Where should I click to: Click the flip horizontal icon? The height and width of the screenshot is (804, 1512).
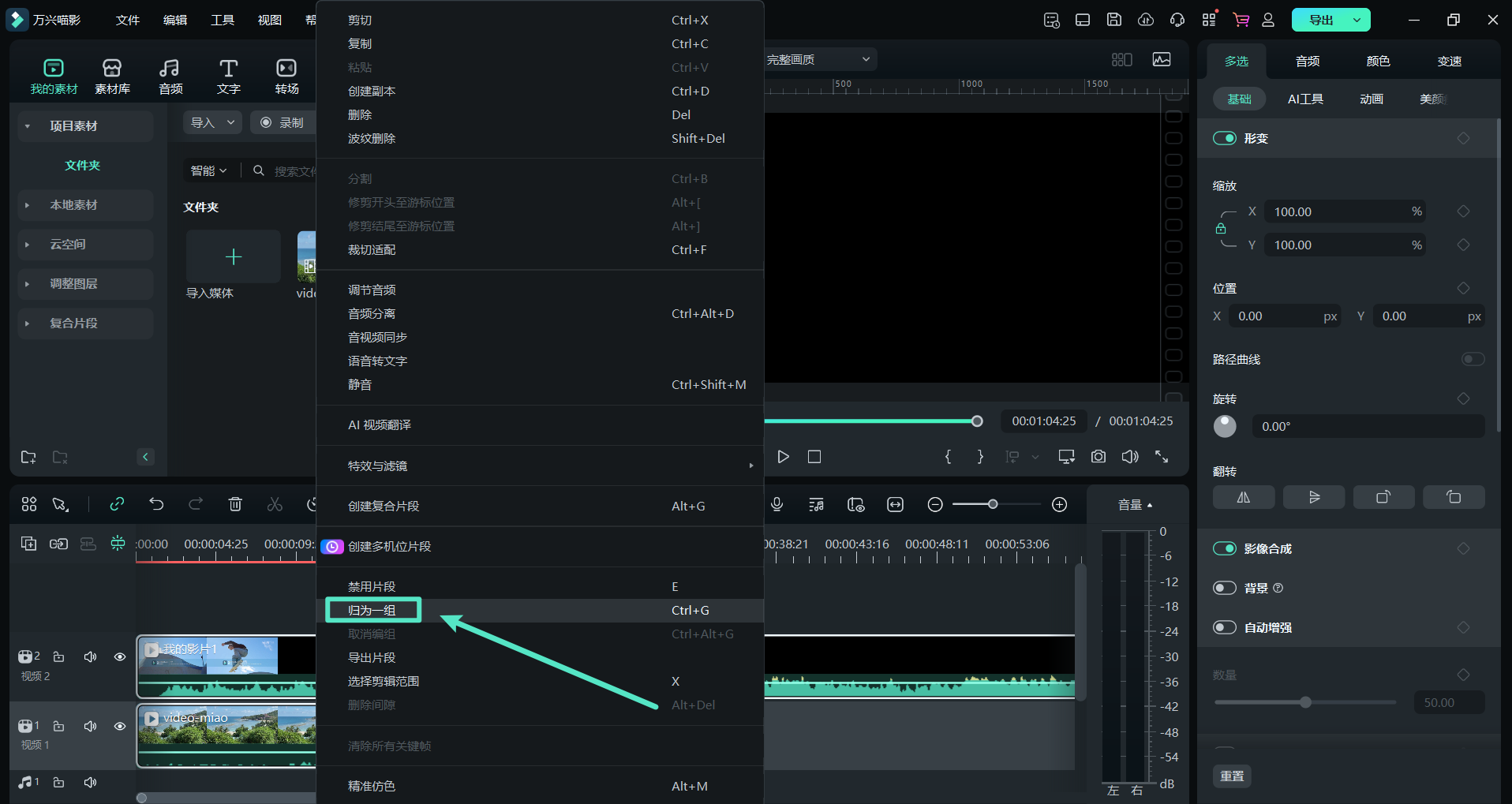[x=1243, y=497]
